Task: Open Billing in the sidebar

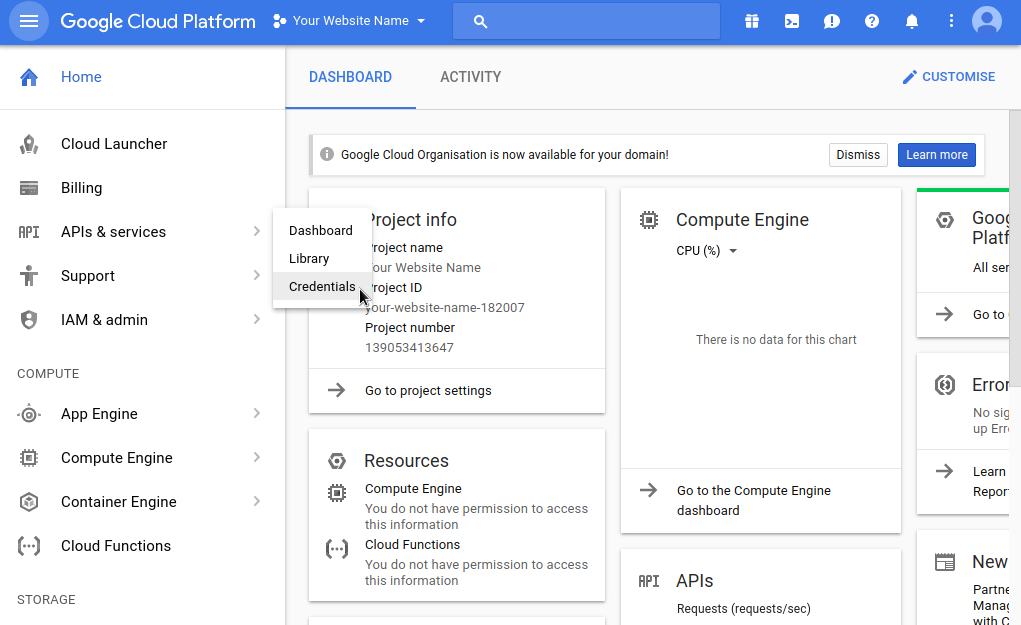Action: [81, 188]
